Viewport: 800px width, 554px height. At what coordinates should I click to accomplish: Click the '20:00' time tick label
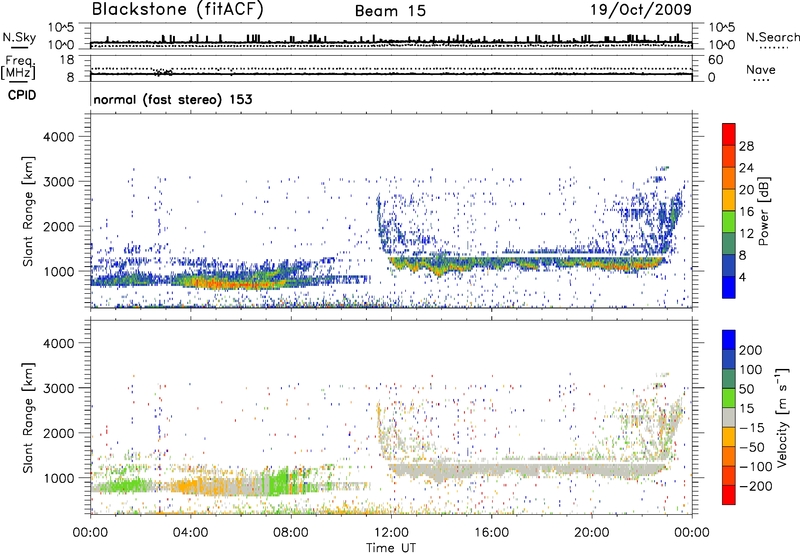click(592, 533)
